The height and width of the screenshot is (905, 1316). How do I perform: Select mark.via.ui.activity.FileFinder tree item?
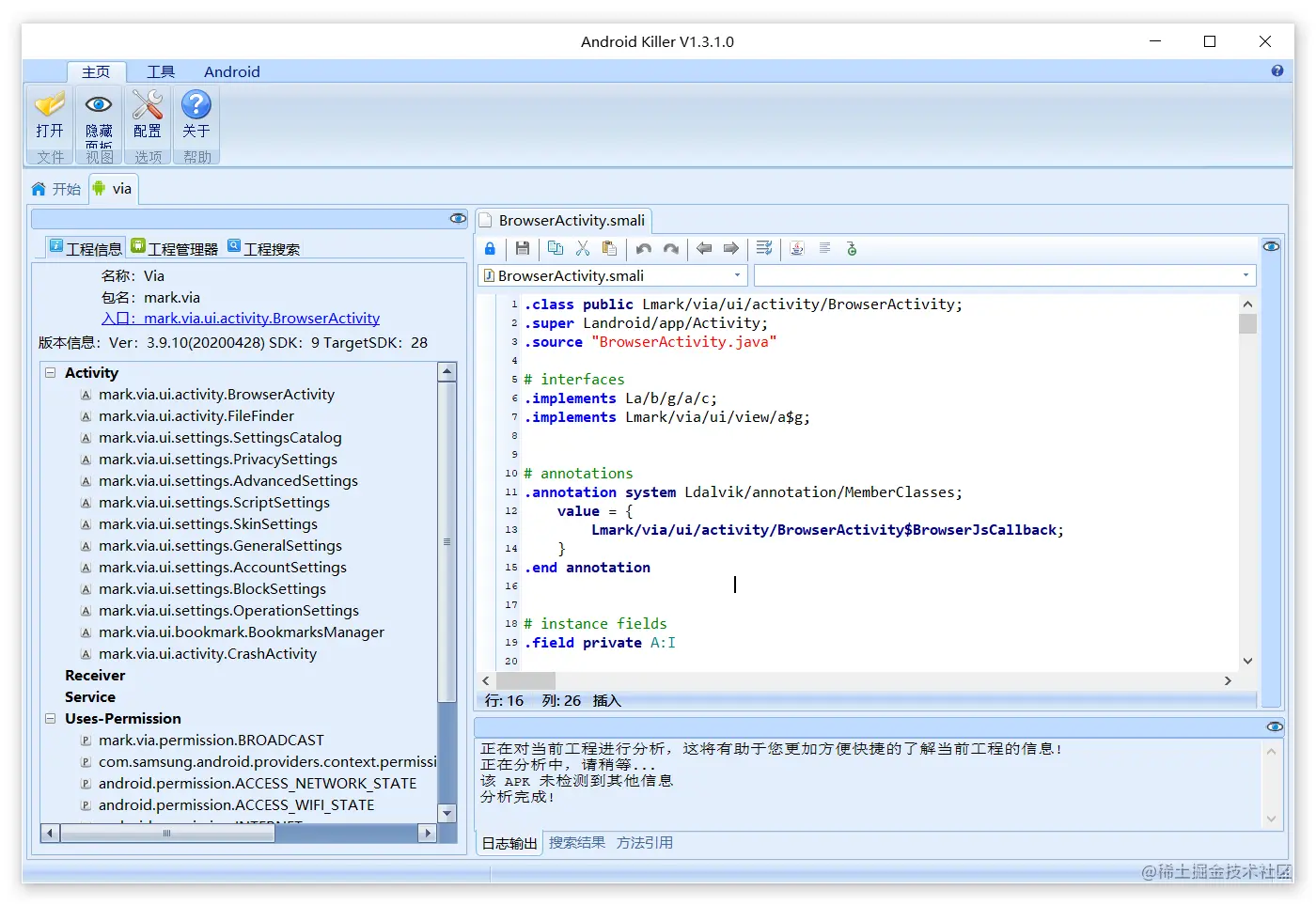(x=196, y=416)
